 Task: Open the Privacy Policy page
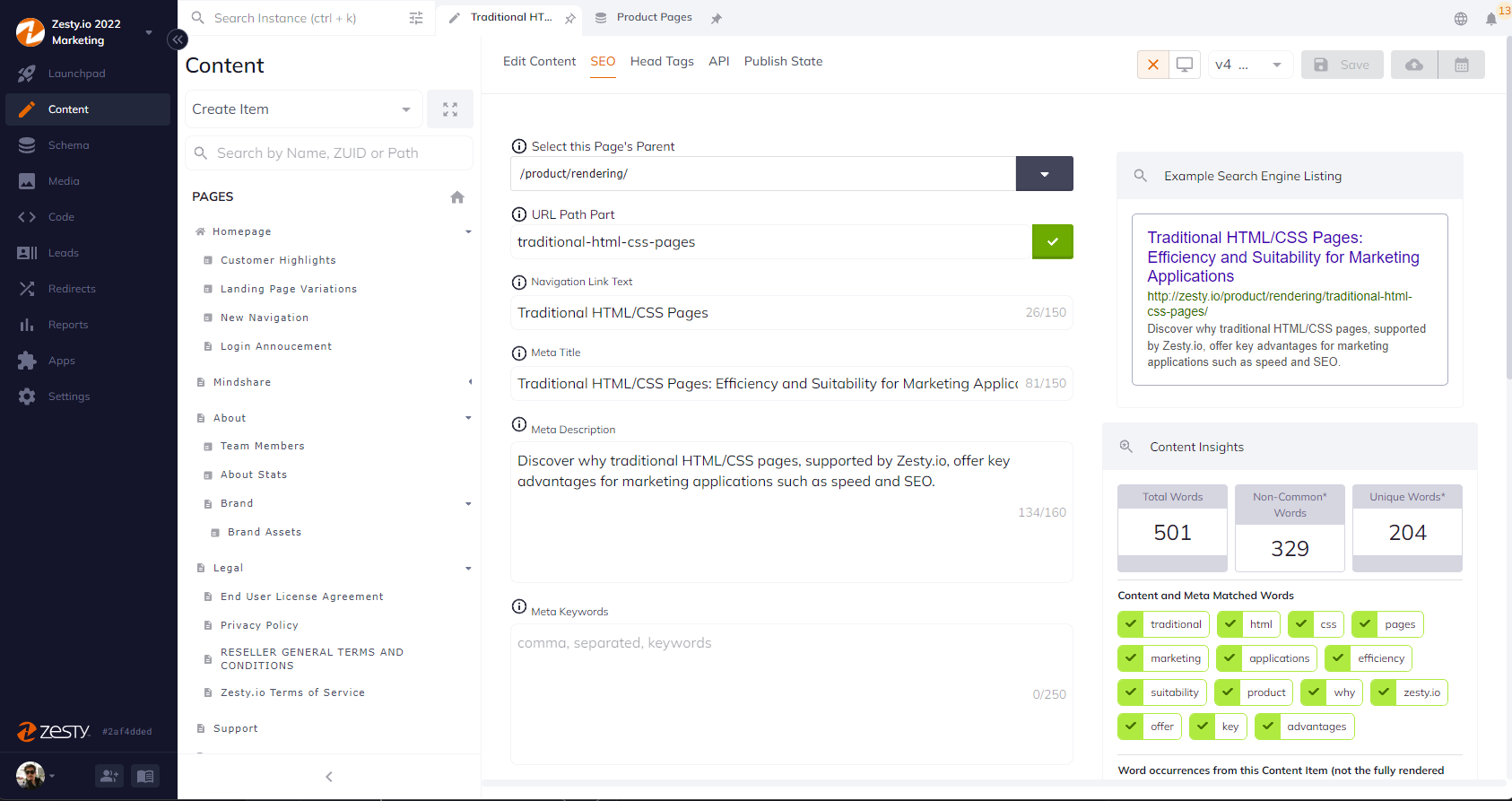click(x=259, y=625)
